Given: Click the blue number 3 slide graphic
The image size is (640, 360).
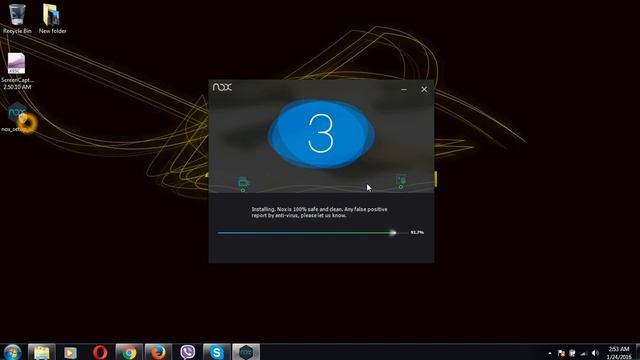Looking at the screenshot, I should 321,134.
